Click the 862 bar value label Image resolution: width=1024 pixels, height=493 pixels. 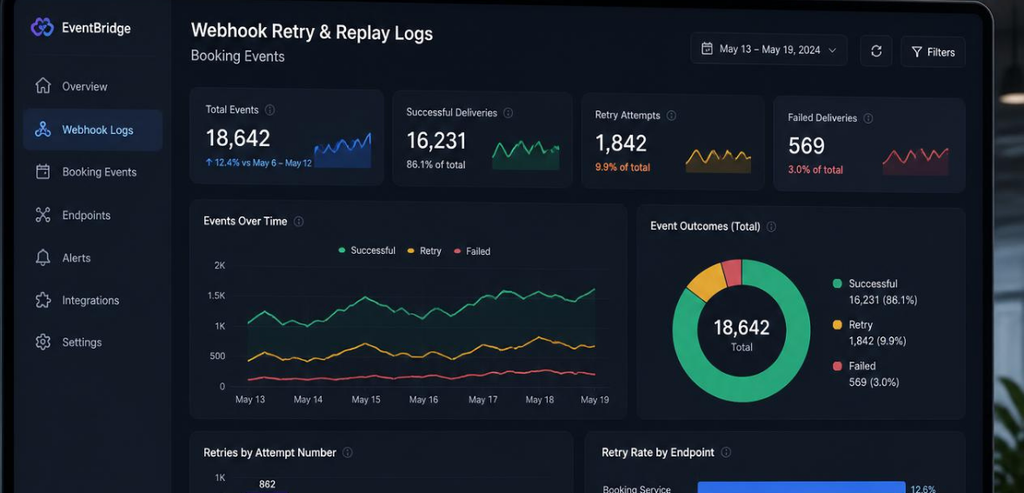267,485
